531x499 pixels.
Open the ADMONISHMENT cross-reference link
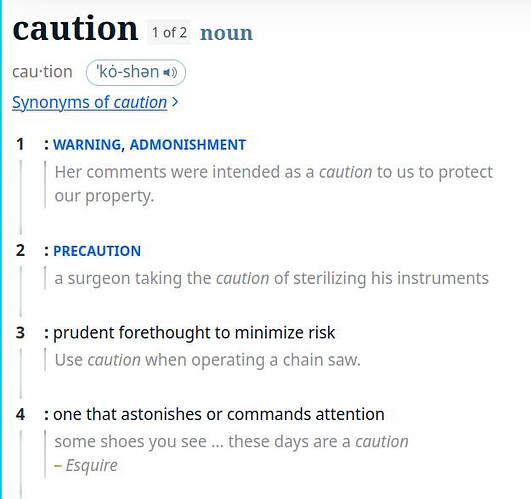click(188, 145)
